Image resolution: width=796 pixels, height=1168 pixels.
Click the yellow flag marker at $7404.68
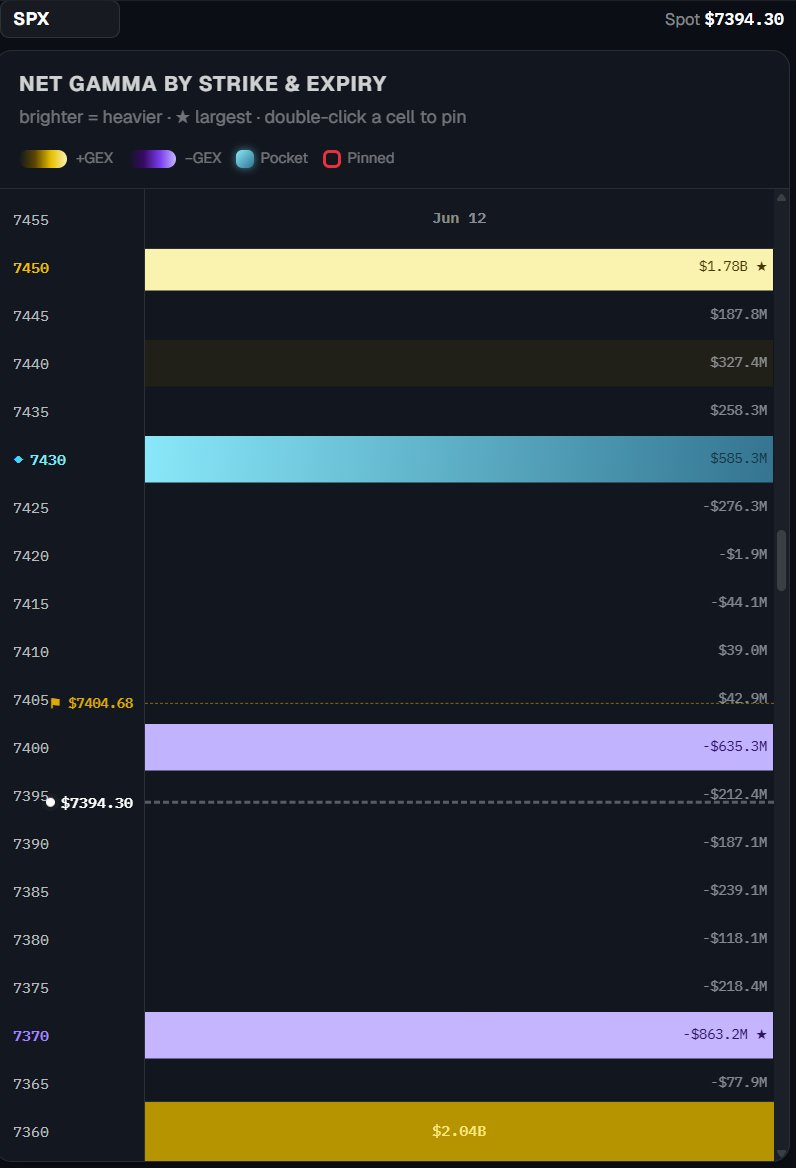55,703
